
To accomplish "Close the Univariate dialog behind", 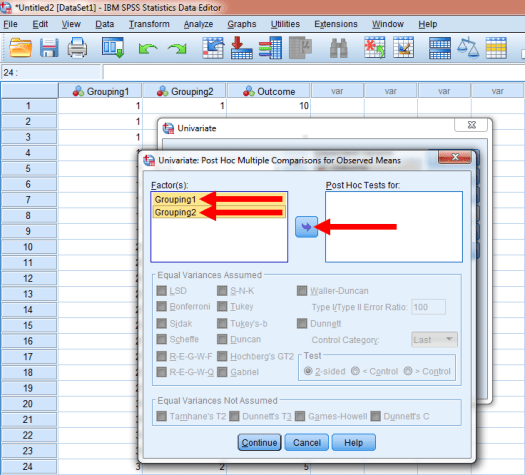I will pos(471,125).
